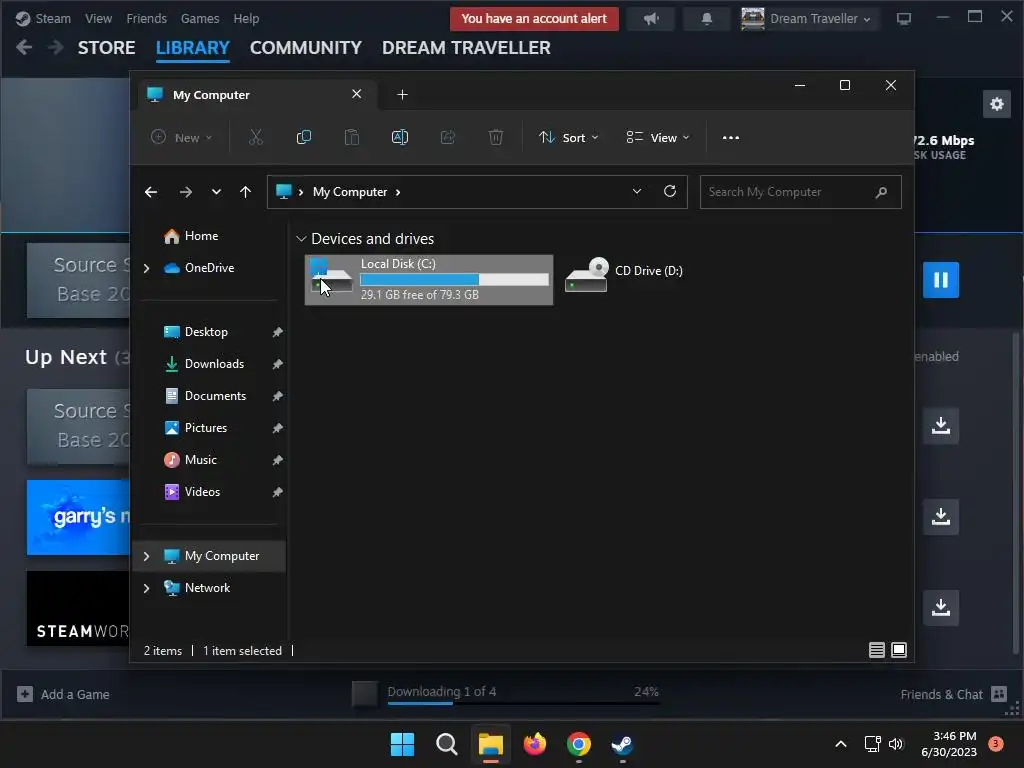Click Steam icon in the taskbar
Screen dimensions: 1024x768
[622, 744]
